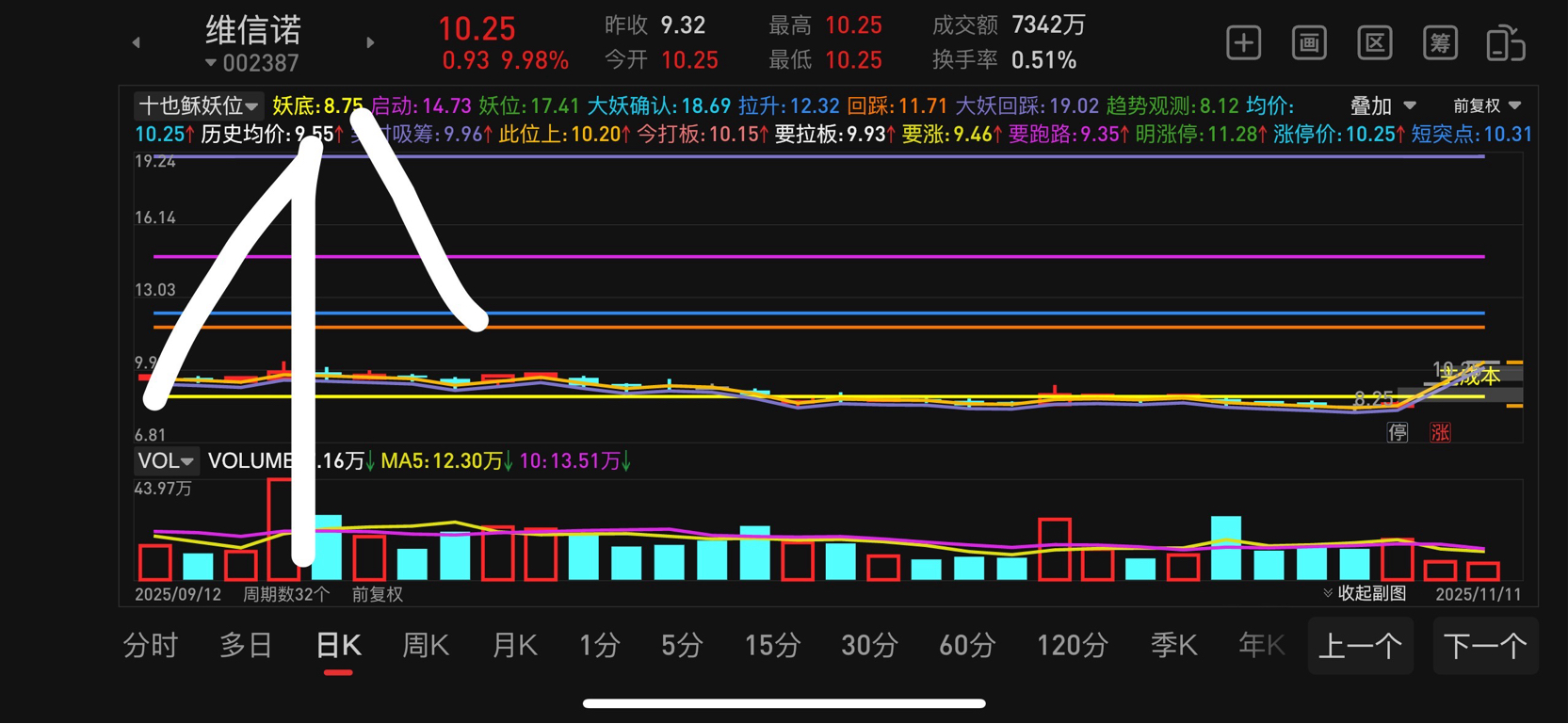Tap 成交额 7342万 value

(x=1048, y=25)
